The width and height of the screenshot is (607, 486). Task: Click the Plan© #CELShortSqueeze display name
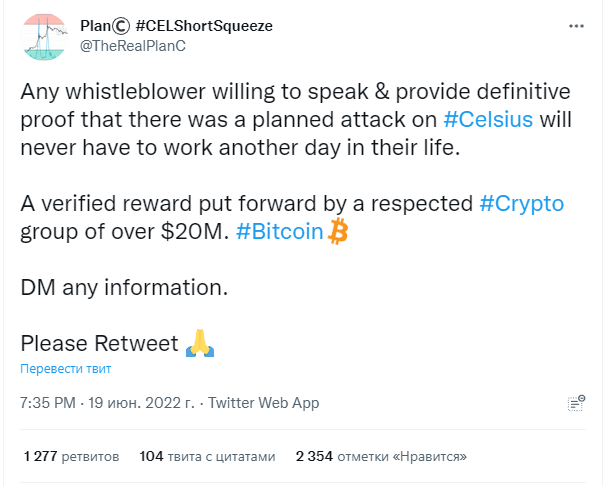coord(177,26)
